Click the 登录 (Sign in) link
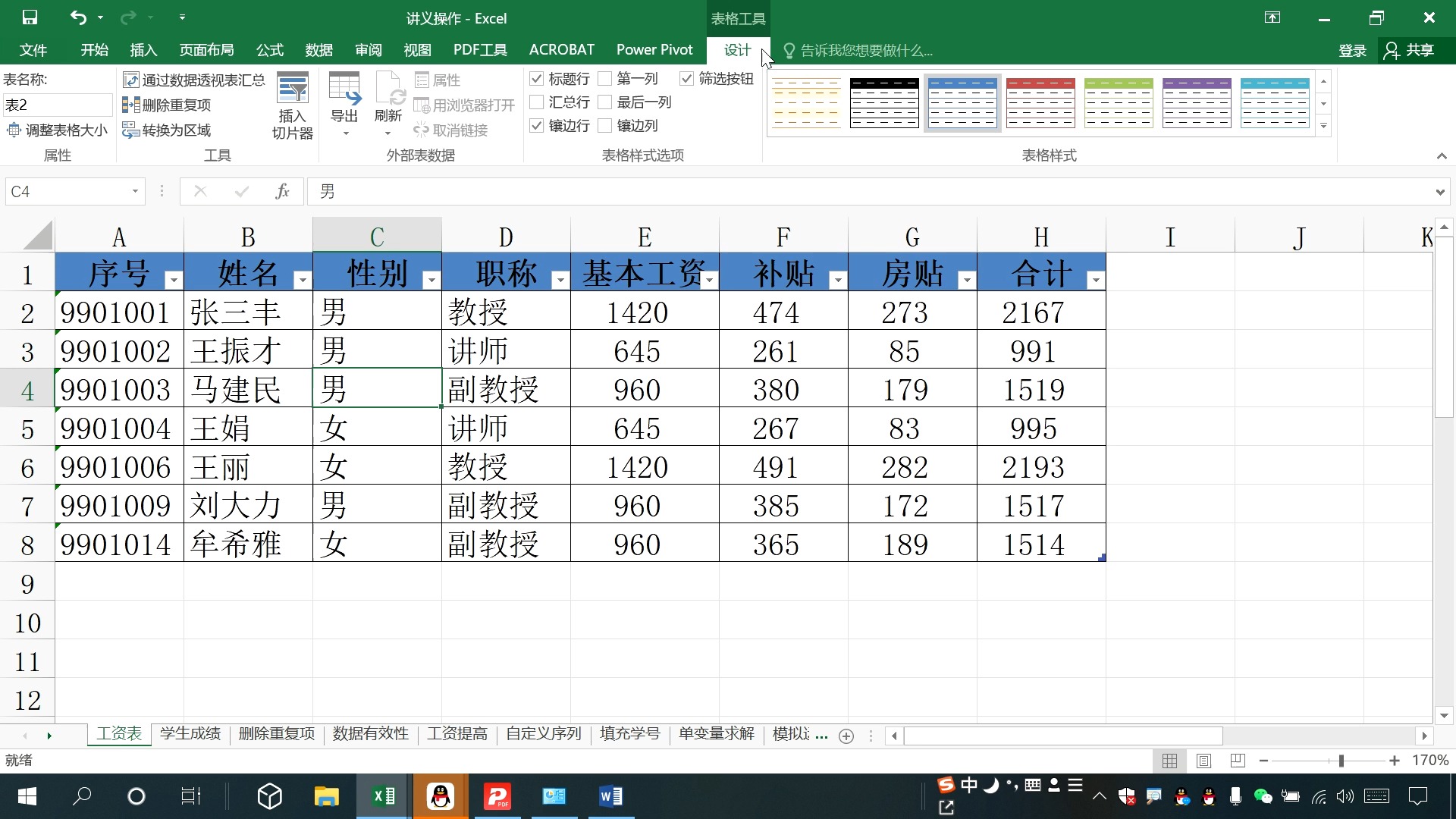The image size is (1456, 819). click(1353, 50)
